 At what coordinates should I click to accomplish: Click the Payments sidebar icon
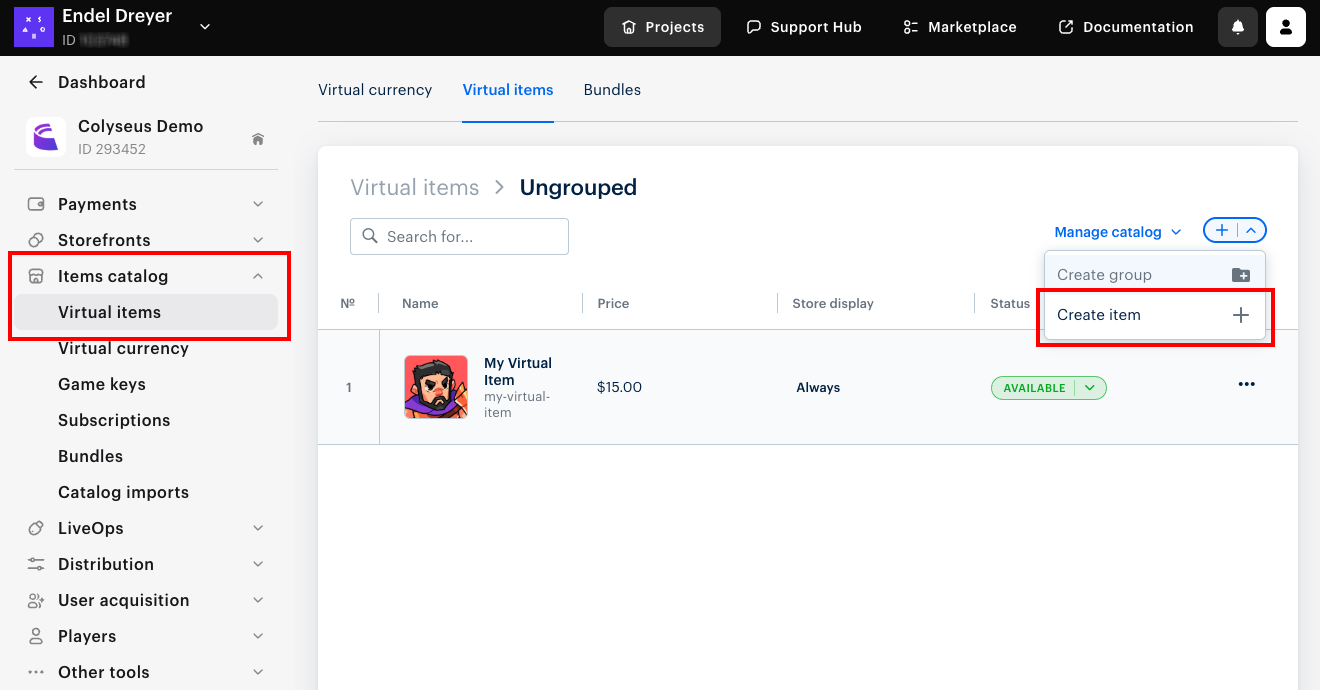[x=35, y=204]
